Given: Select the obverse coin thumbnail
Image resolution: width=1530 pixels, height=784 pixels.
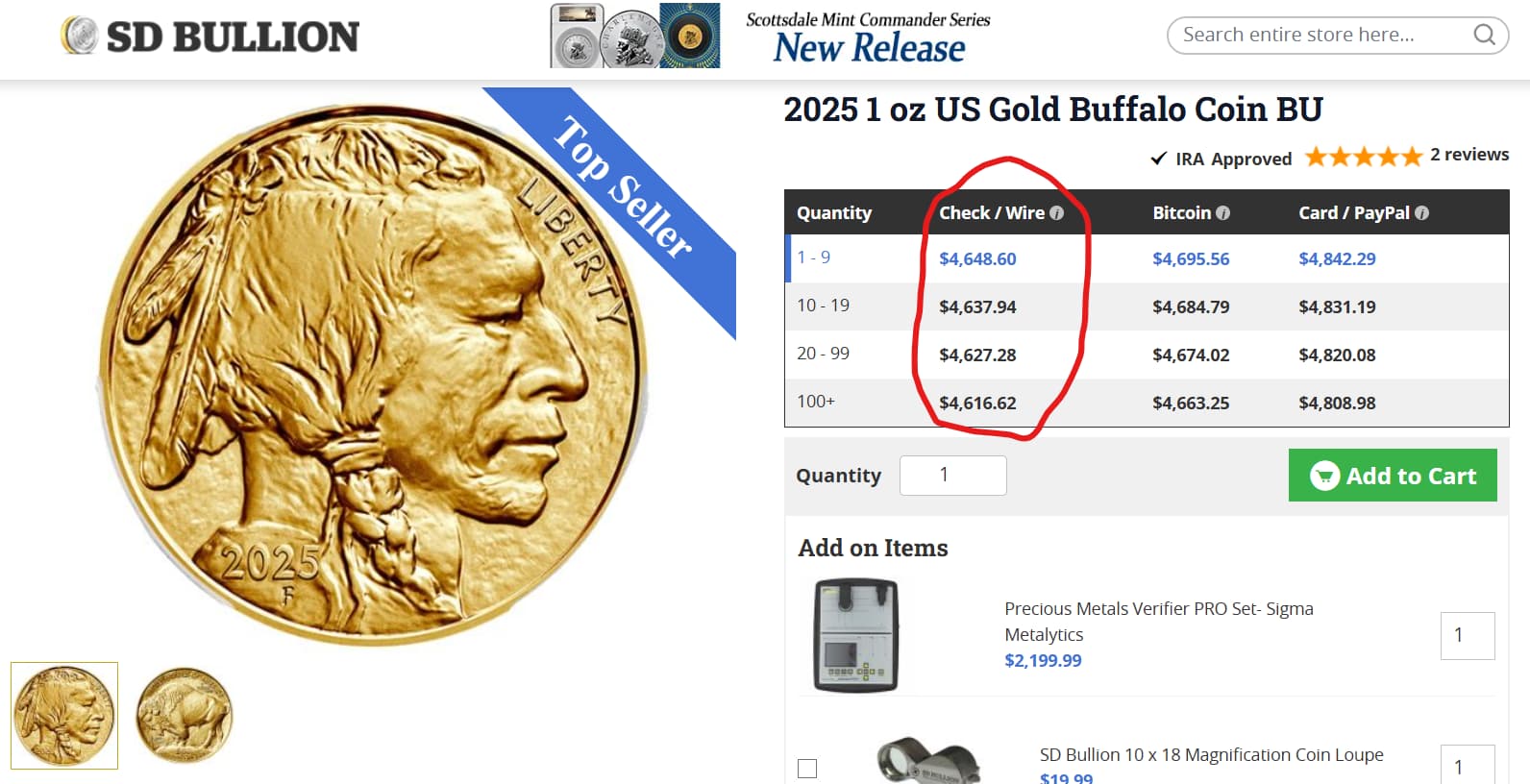Looking at the screenshot, I should (64, 716).
